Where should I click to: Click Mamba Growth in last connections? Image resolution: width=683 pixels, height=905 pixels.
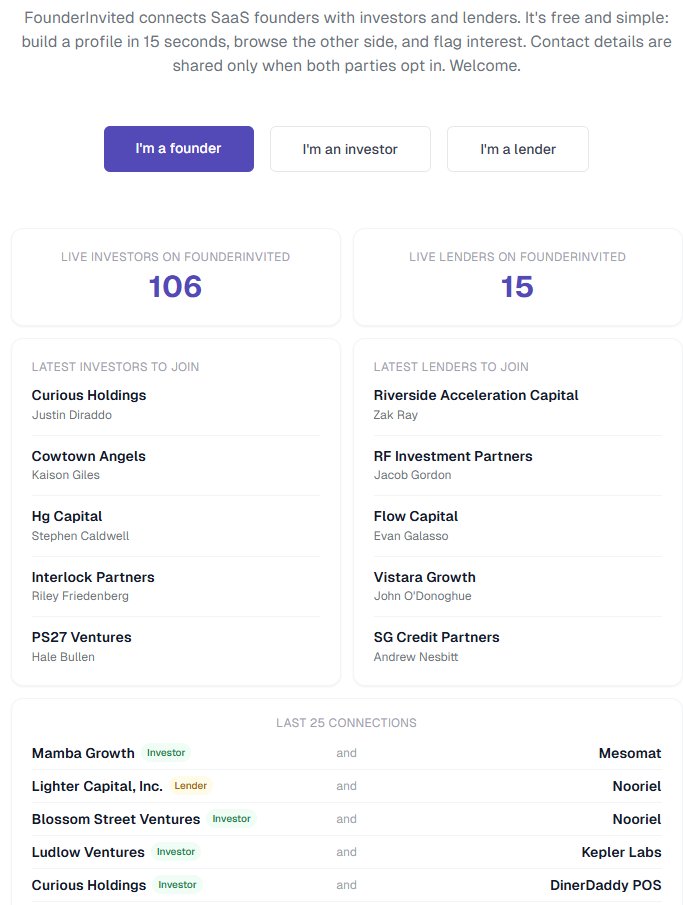click(x=83, y=753)
